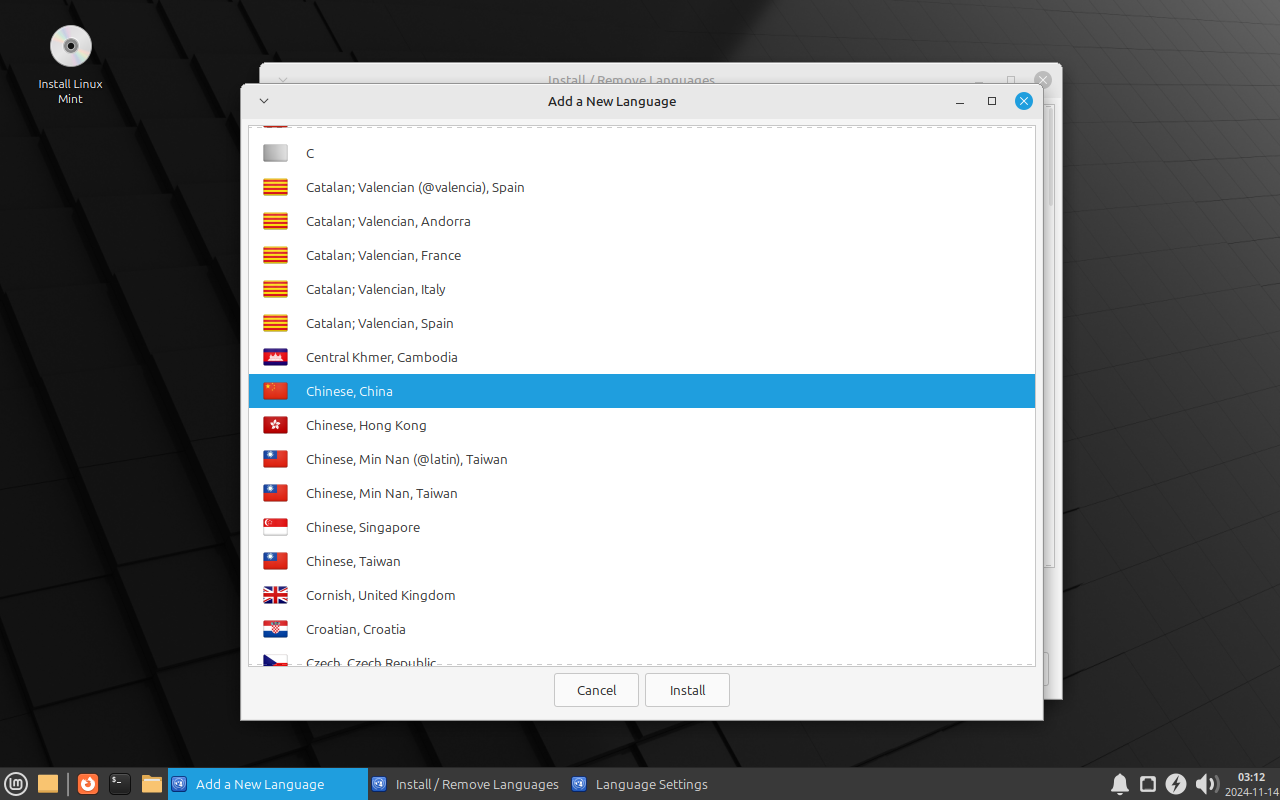Click the China flag icon
This screenshot has height=800, width=1280.
tap(275, 391)
